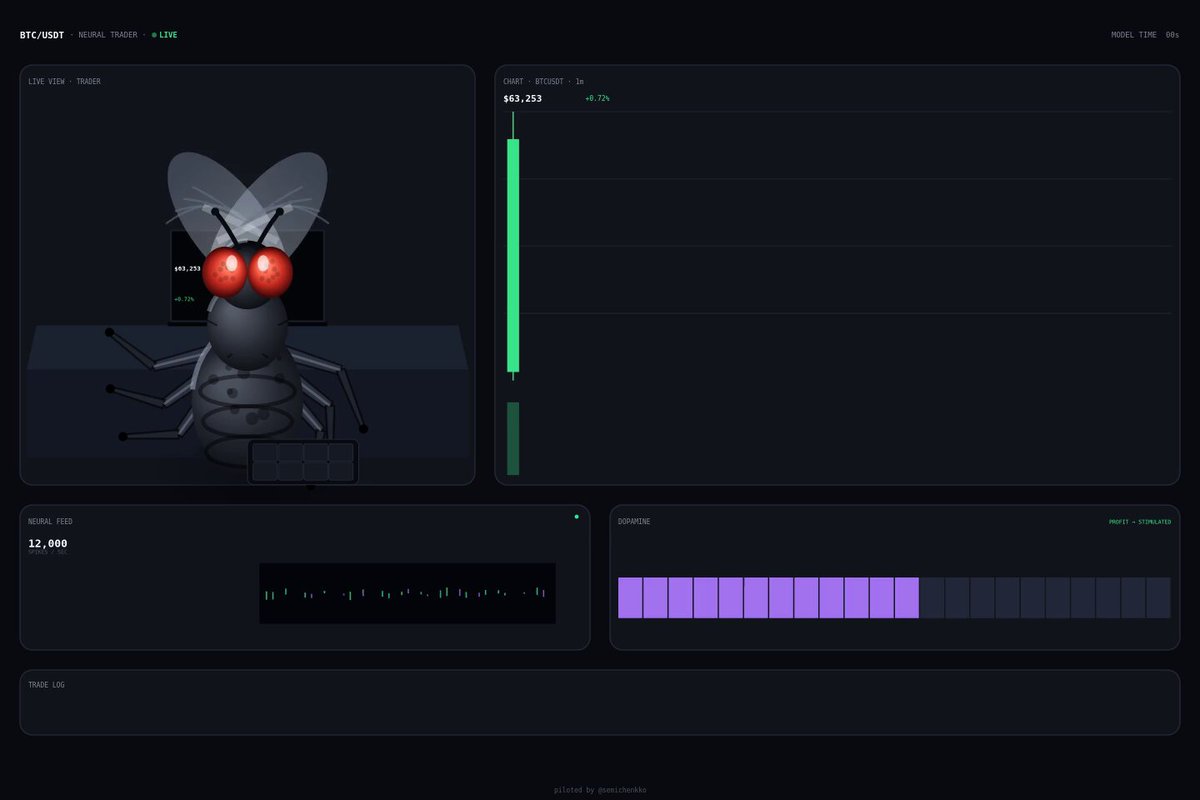
Task: Click the $63,253 price in the chart header
Action: pos(522,98)
